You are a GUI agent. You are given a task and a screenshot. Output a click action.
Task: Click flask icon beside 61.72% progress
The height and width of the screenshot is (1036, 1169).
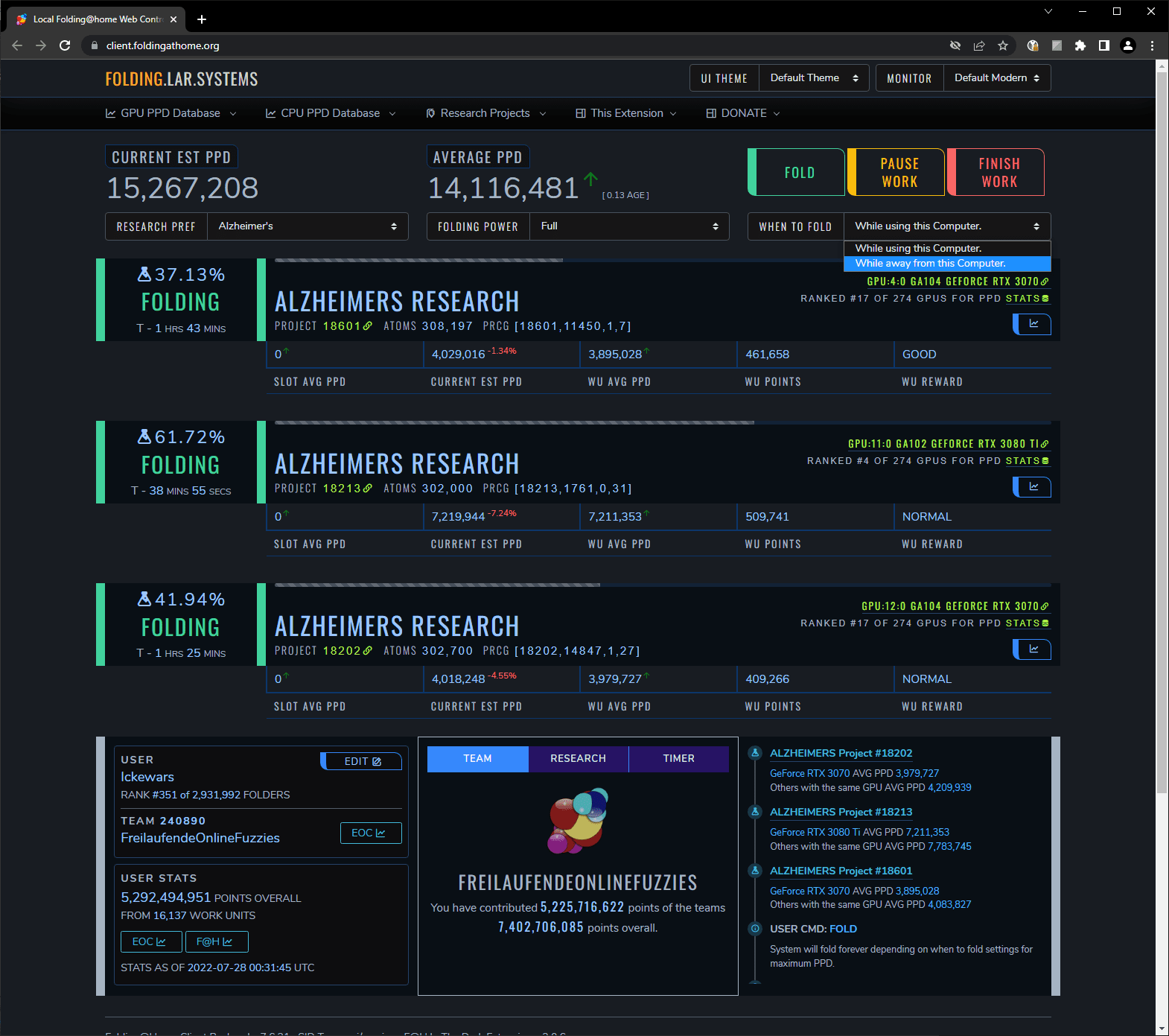point(144,436)
